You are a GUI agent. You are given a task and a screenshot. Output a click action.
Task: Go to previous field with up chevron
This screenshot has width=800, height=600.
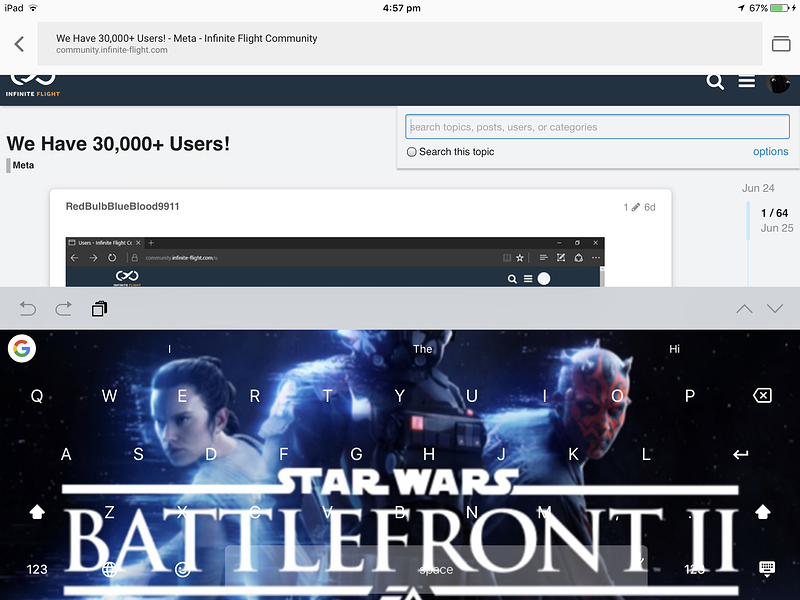point(744,309)
